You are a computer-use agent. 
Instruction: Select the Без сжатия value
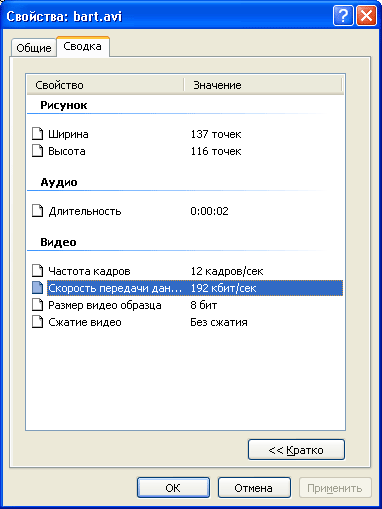coord(219,322)
